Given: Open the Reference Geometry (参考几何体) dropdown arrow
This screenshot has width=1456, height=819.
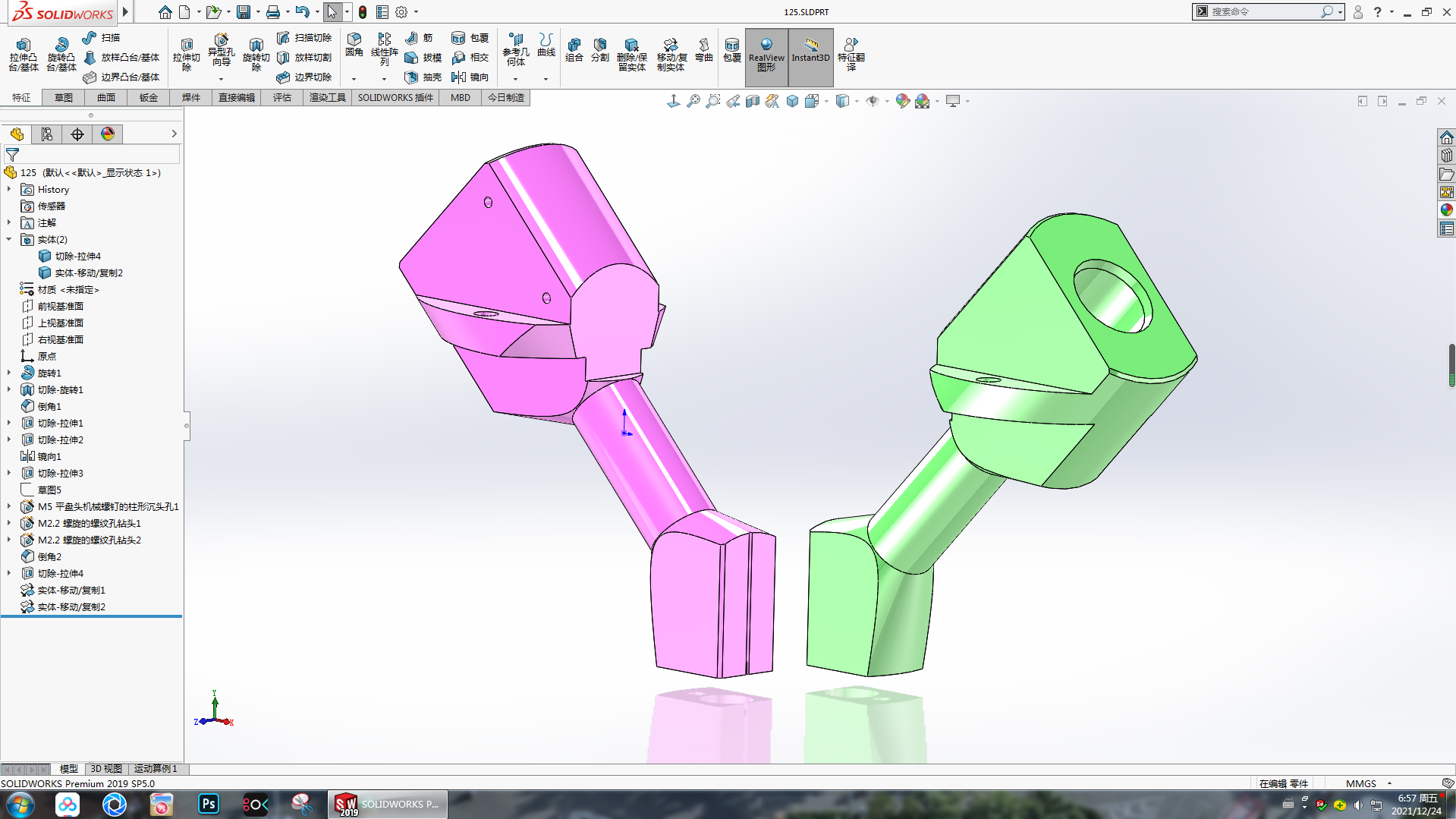Looking at the screenshot, I should tap(515, 79).
